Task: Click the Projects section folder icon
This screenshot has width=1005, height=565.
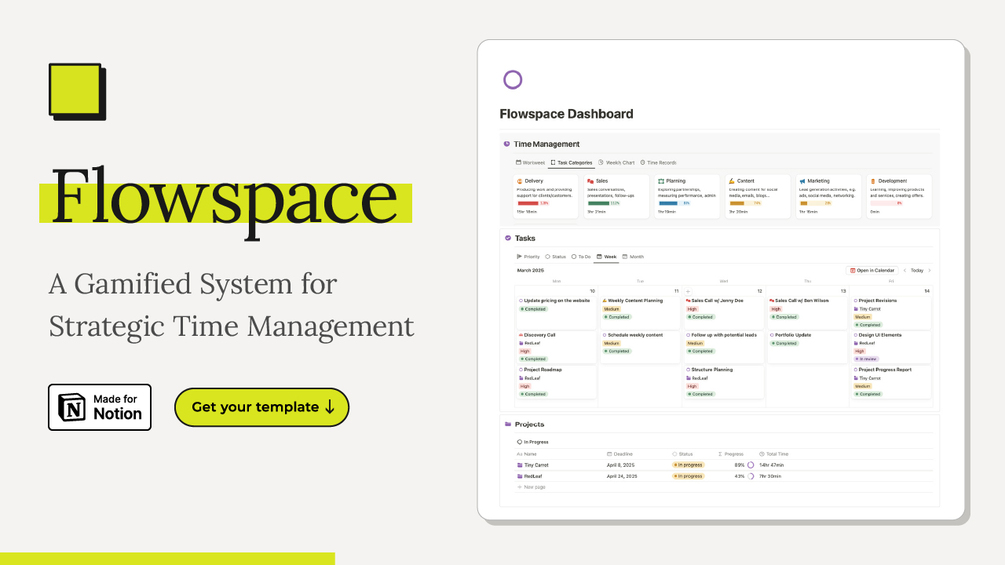Action: tap(508, 424)
